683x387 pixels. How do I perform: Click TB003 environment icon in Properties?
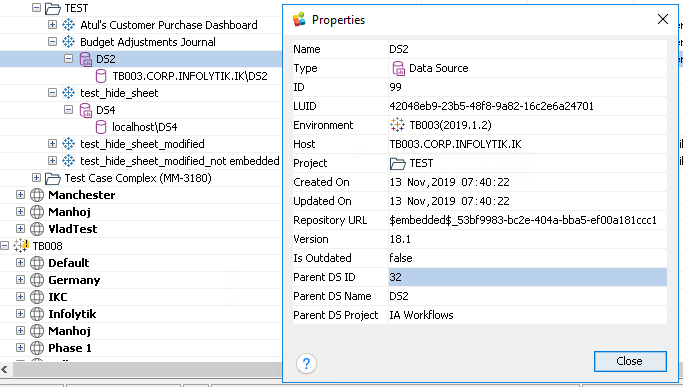(397, 125)
